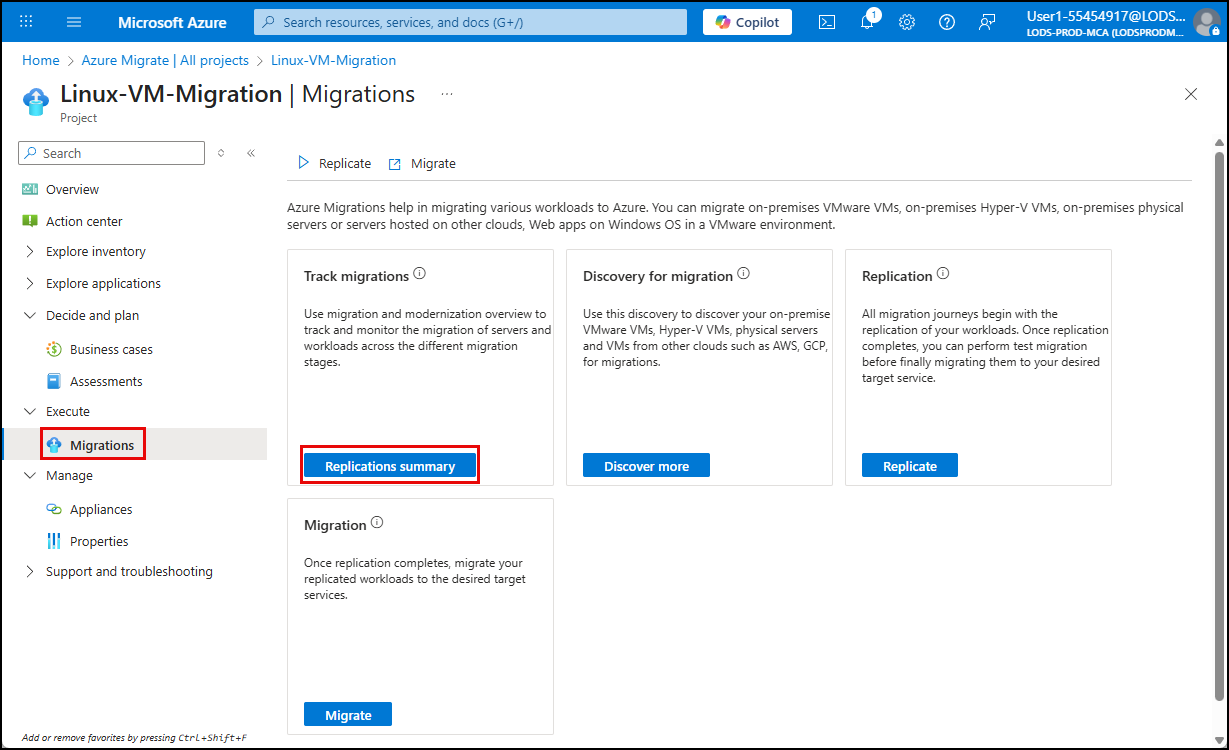Click the sidebar sort up/down arrows icon
Screen dimensions: 1229x750
click(x=221, y=153)
